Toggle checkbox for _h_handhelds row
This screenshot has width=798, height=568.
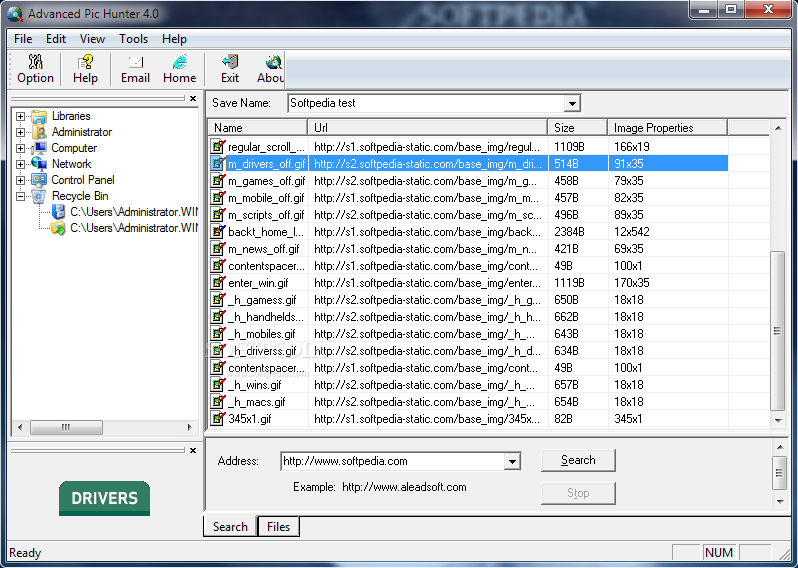pyautogui.click(x=218, y=317)
